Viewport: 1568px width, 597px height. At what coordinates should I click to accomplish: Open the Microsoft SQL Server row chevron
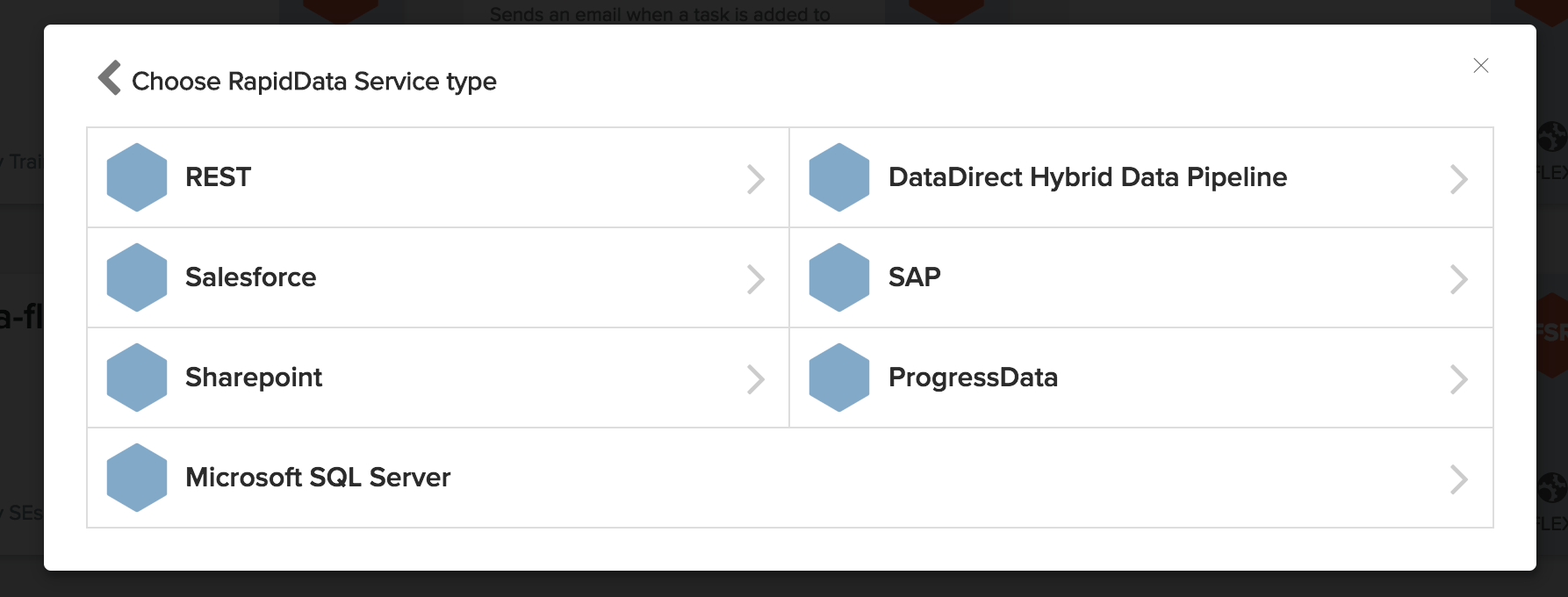tap(1458, 479)
